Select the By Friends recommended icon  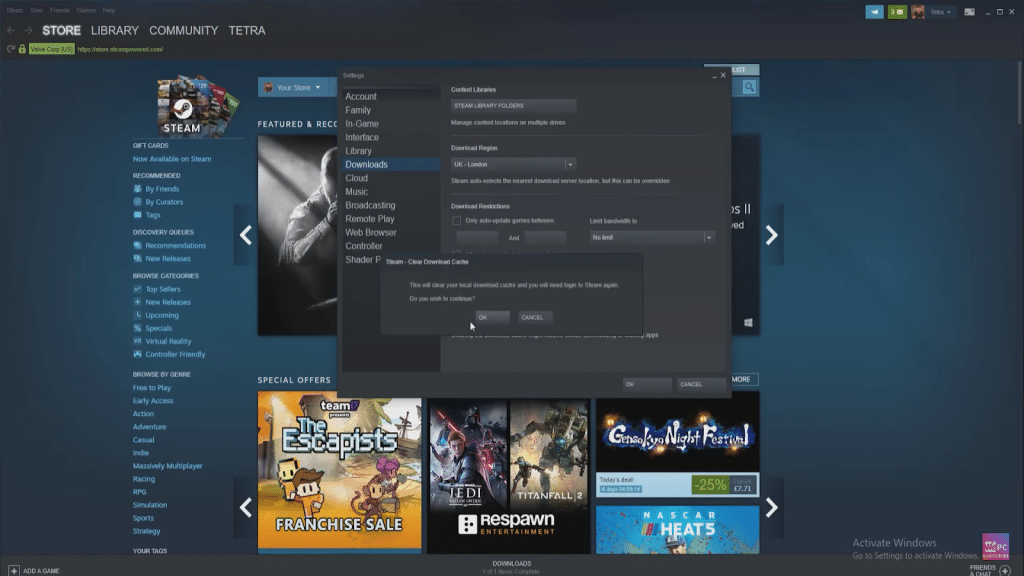[136, 189]
